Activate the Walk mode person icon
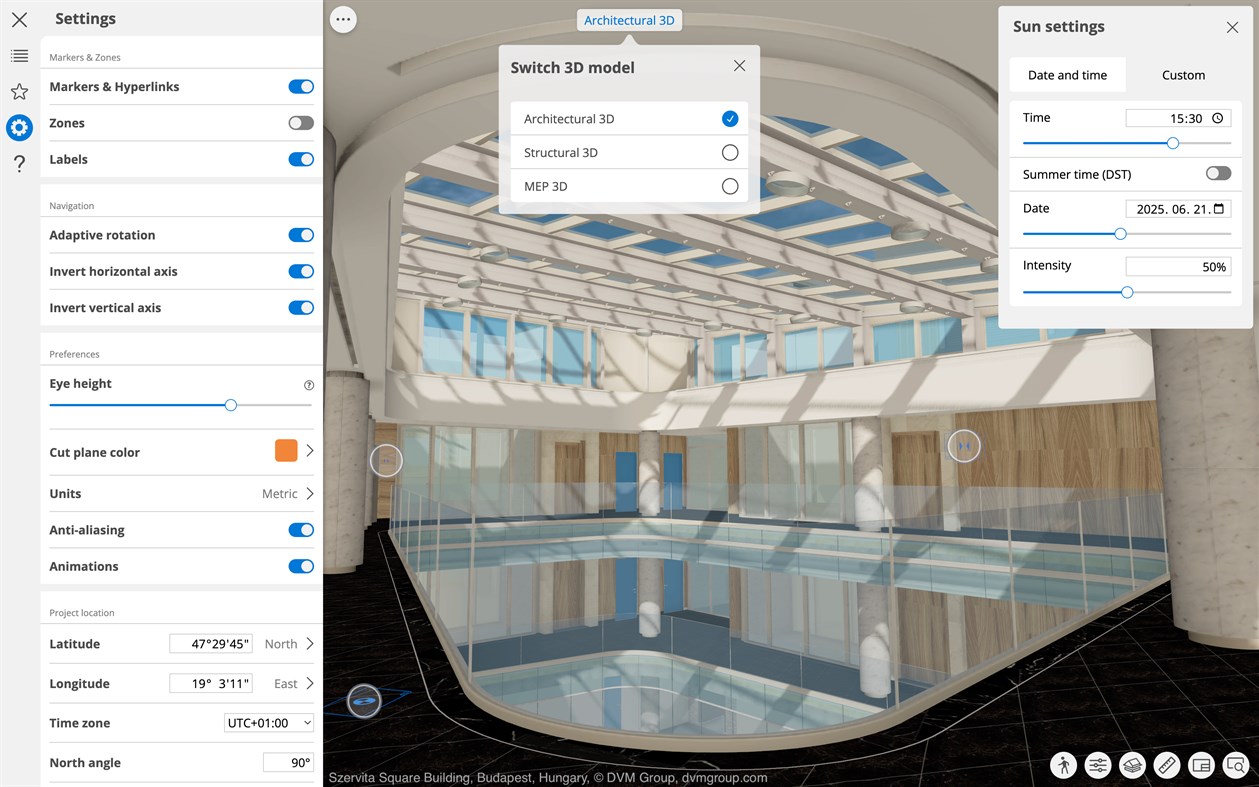Screen dimensions: 1259x787 point(1063,765)
